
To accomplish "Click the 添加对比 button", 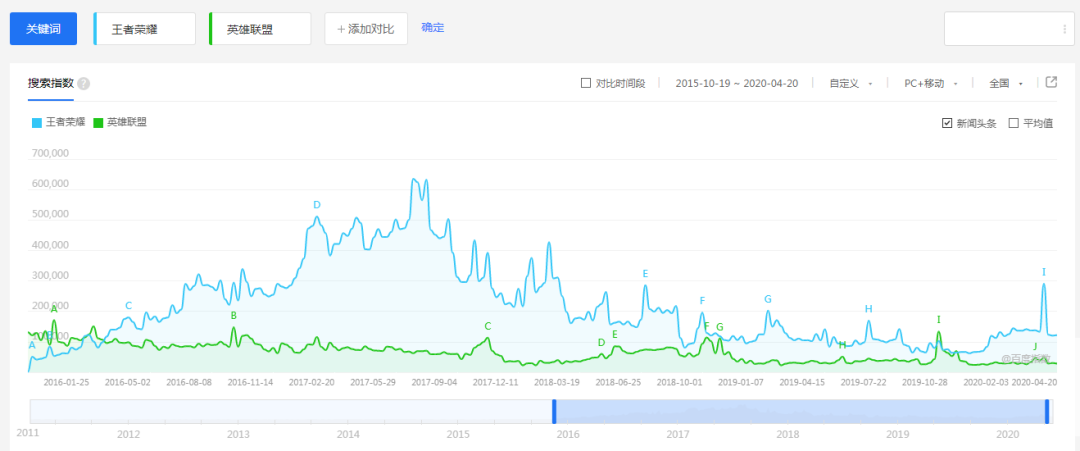I will [x=366, y=29].
